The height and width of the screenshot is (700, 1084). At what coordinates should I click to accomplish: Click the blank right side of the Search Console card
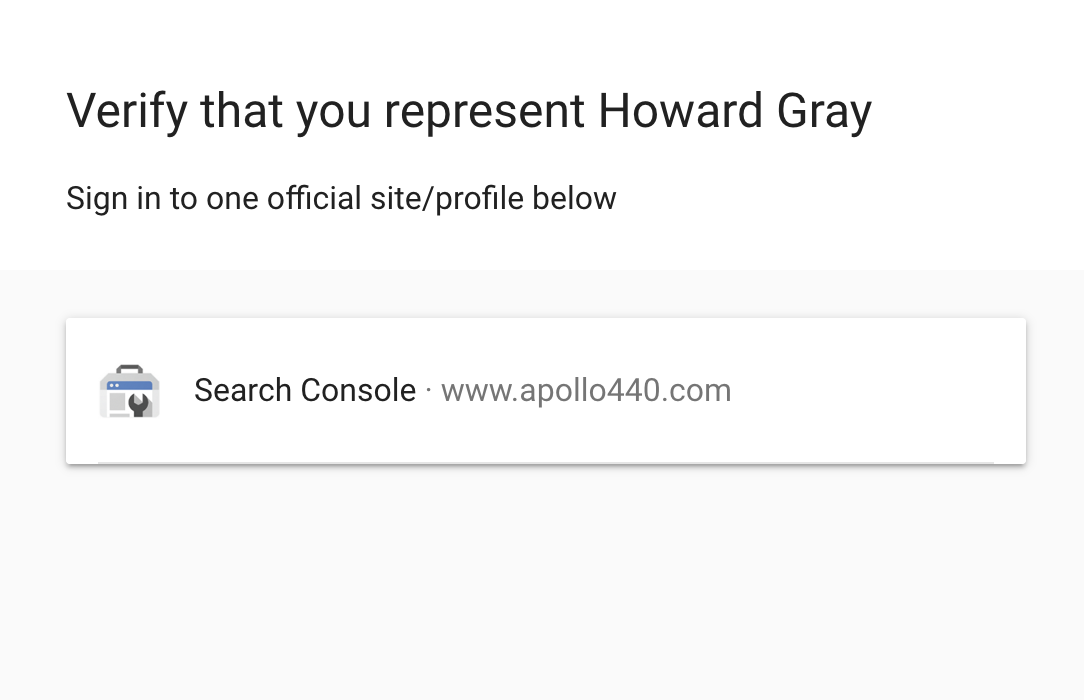(878, 391)
